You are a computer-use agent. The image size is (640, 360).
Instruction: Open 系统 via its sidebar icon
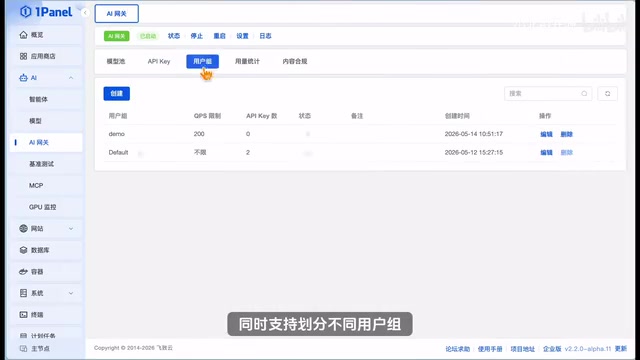click(x=23, y=293)
